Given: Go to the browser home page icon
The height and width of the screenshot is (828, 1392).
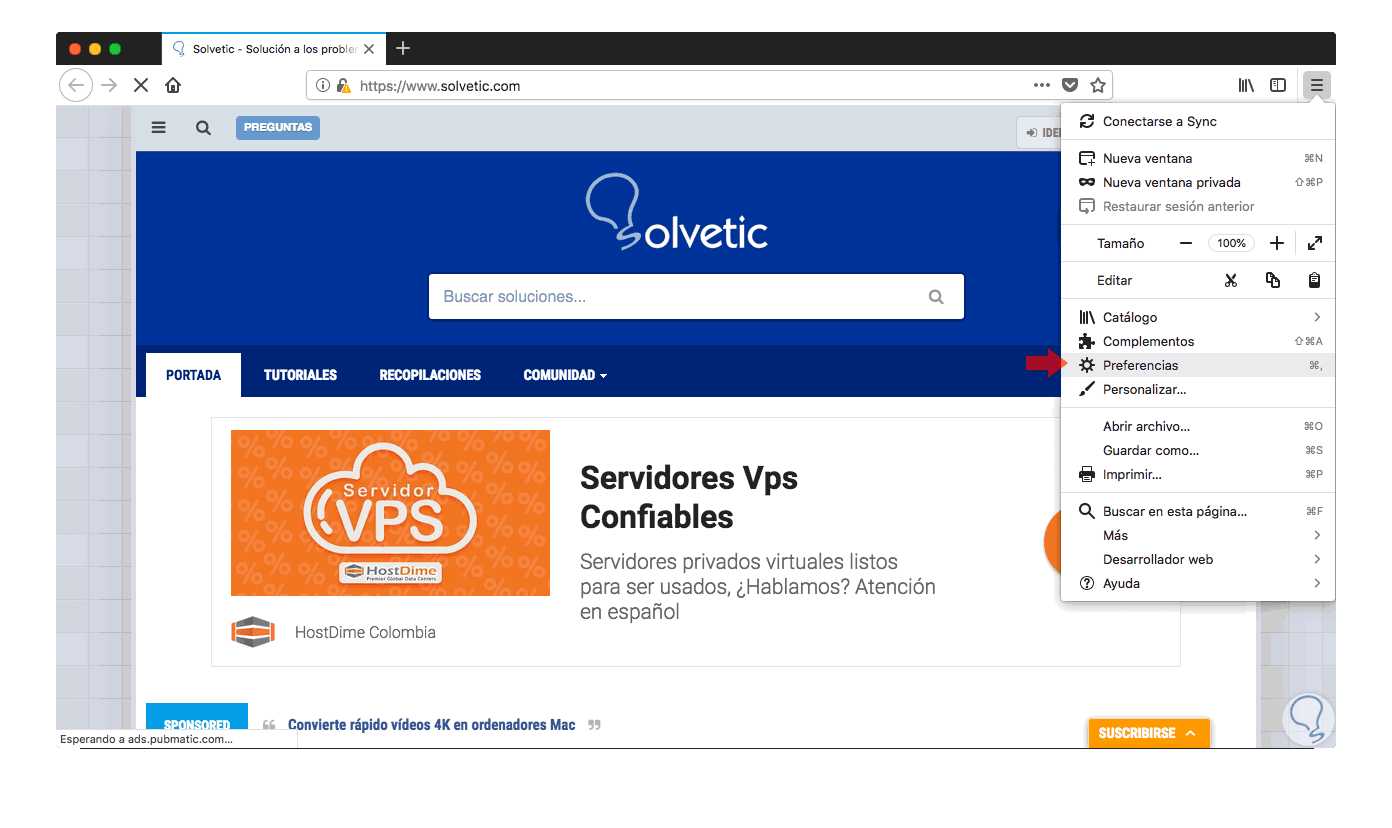Looking at the screenshot, I should click(x=173, y=85).
